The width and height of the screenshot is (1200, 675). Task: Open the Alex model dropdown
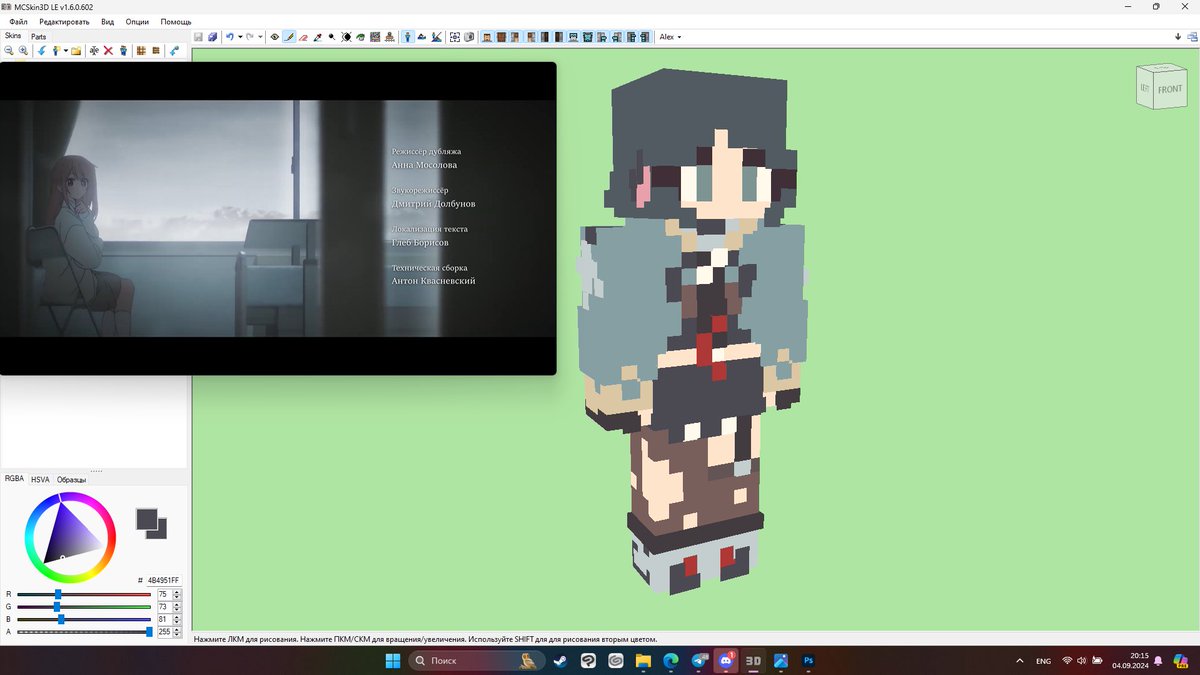[670, 37]
